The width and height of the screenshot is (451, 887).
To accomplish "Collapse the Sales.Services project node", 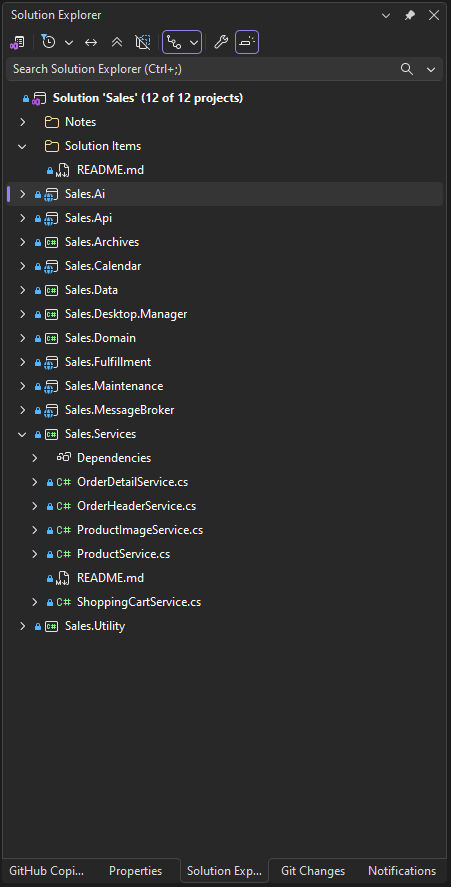I will [23, 434].
